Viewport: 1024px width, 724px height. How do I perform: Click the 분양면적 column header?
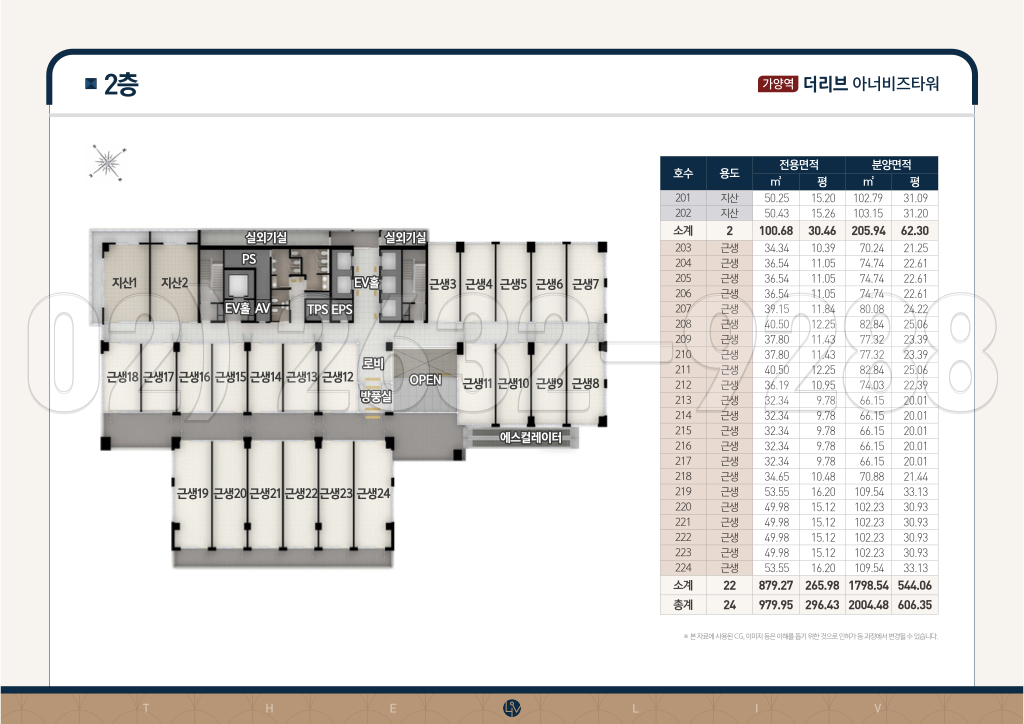pos(891,165)
